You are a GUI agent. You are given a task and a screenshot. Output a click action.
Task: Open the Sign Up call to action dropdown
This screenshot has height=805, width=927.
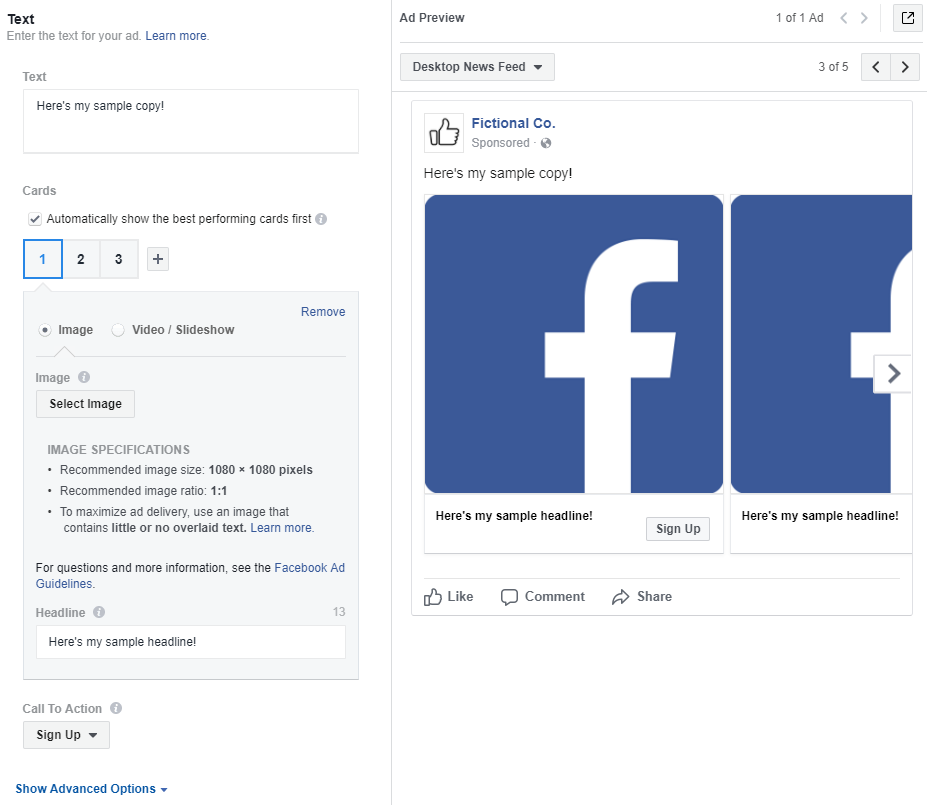[x=66, y=734]
